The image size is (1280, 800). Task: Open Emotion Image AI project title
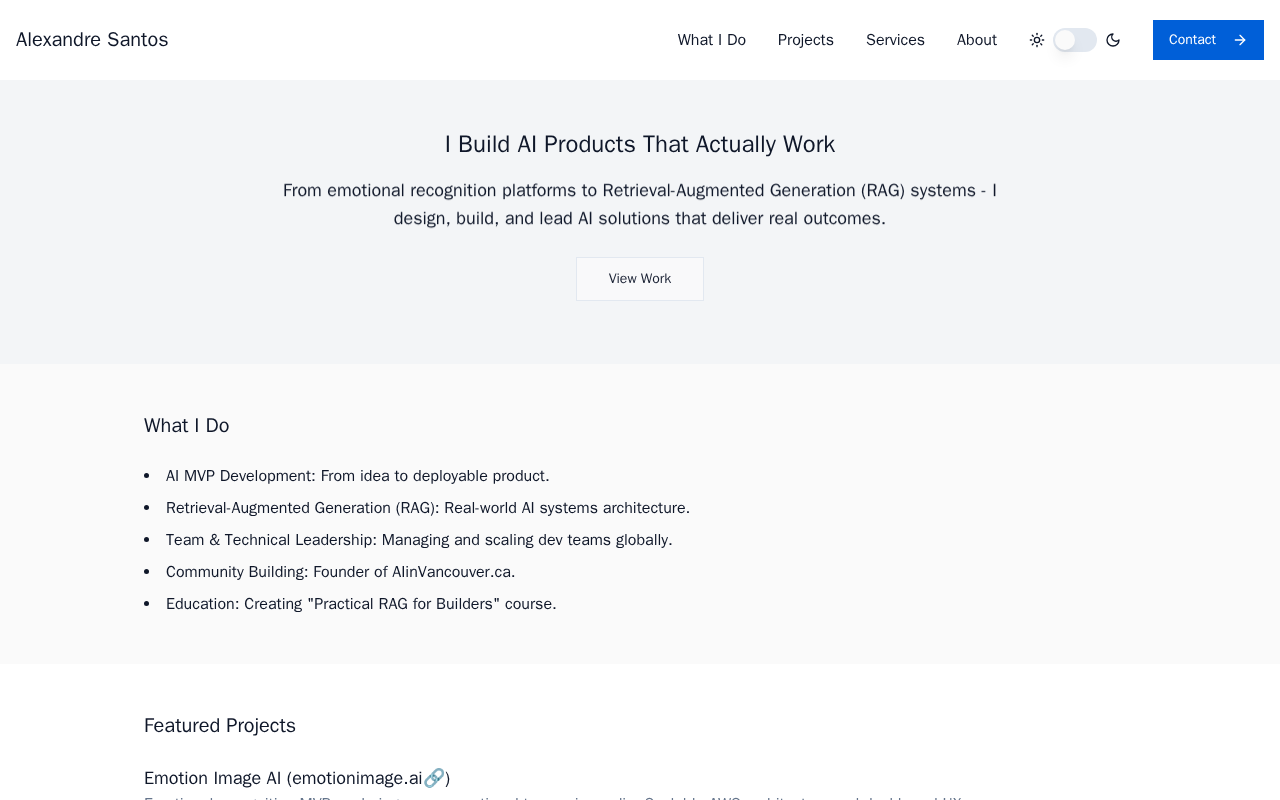click(297, 778)
